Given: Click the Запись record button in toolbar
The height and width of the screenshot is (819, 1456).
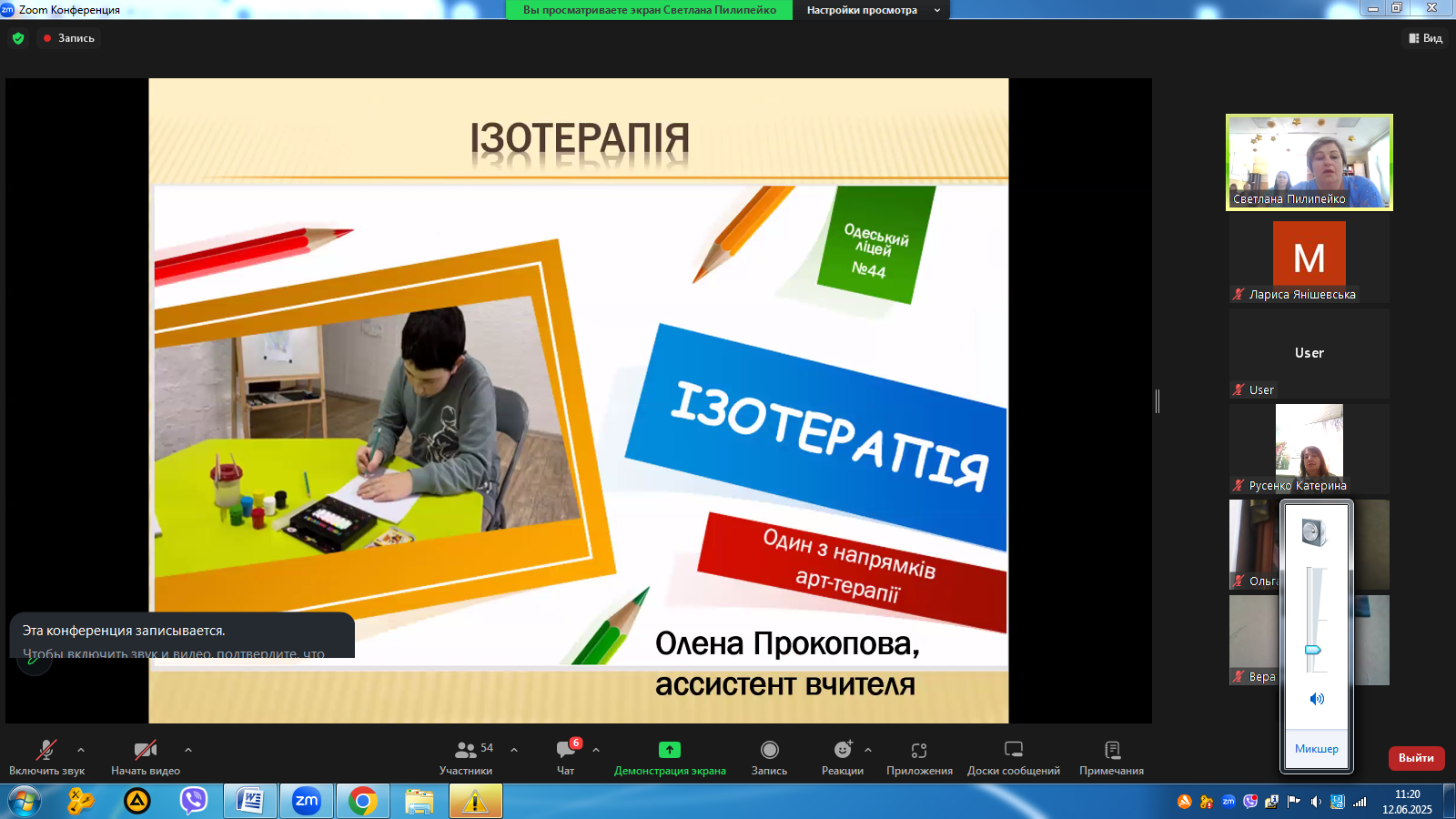Looking at the screenshot, I should pos(769,757).
